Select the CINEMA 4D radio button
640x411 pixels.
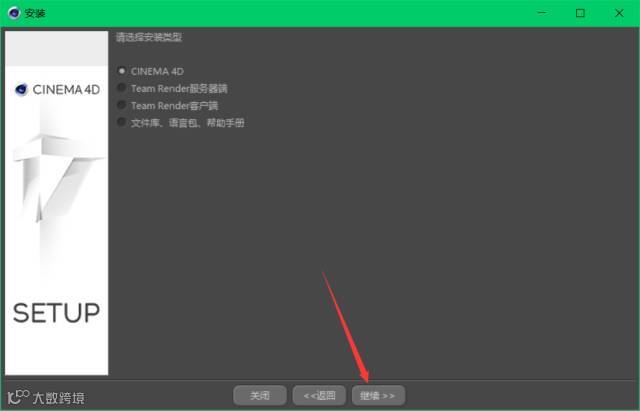[122, 71]
